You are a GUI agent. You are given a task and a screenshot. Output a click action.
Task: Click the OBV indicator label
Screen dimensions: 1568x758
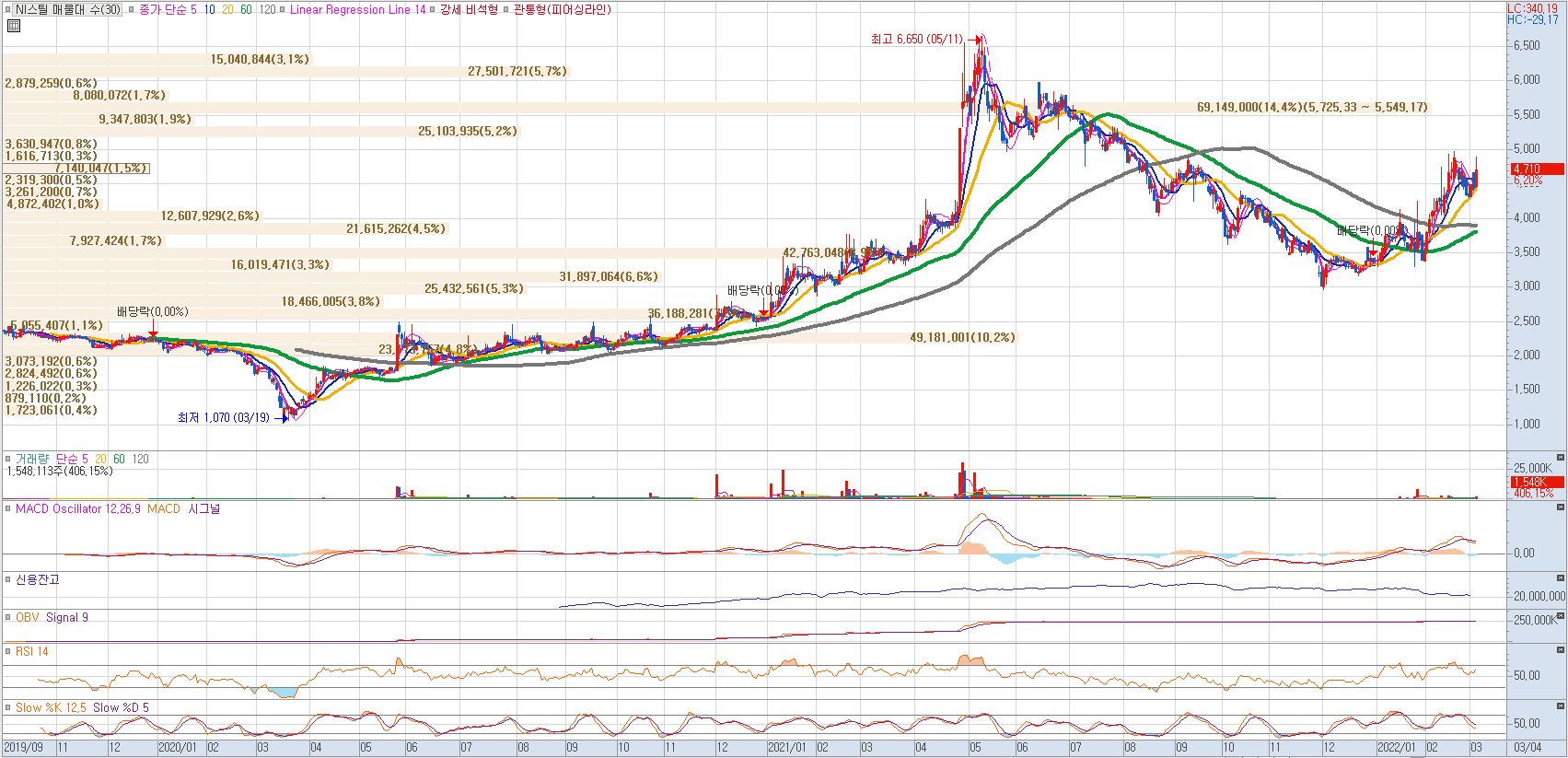[27, 617]
